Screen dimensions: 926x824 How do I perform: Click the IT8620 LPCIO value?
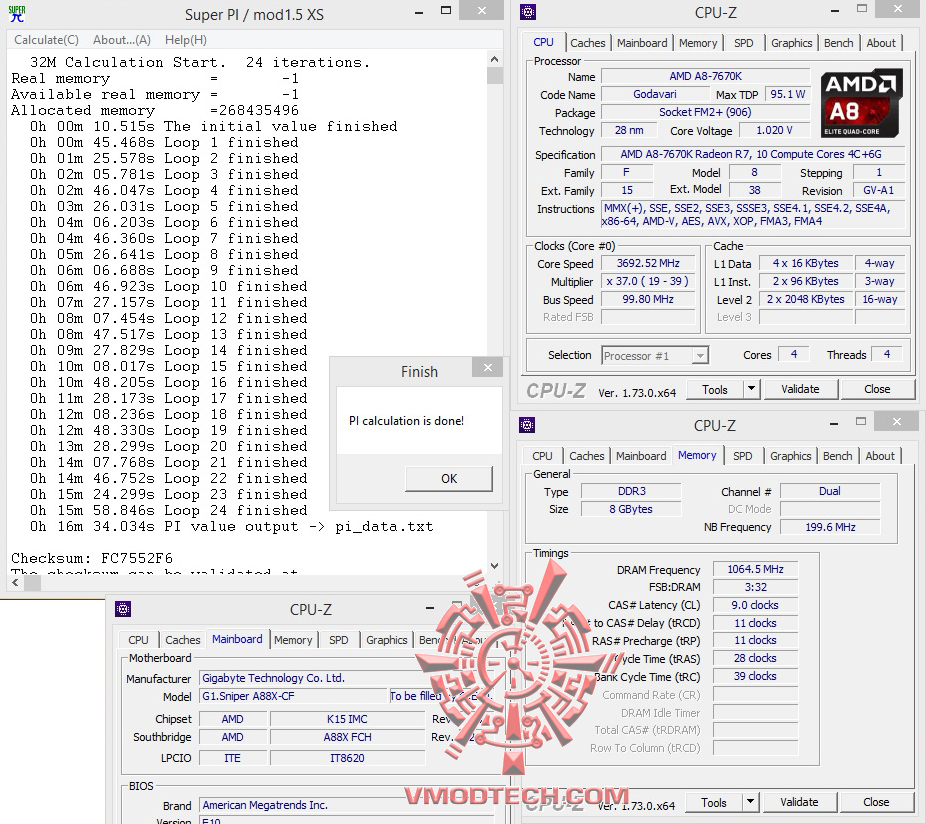click(x=347, y=758)
